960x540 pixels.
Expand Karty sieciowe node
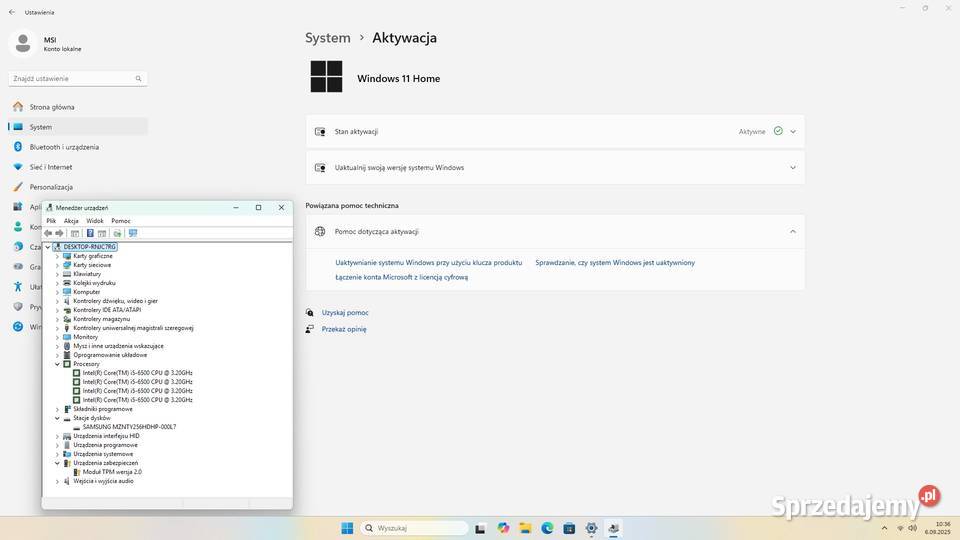(58, 265)
